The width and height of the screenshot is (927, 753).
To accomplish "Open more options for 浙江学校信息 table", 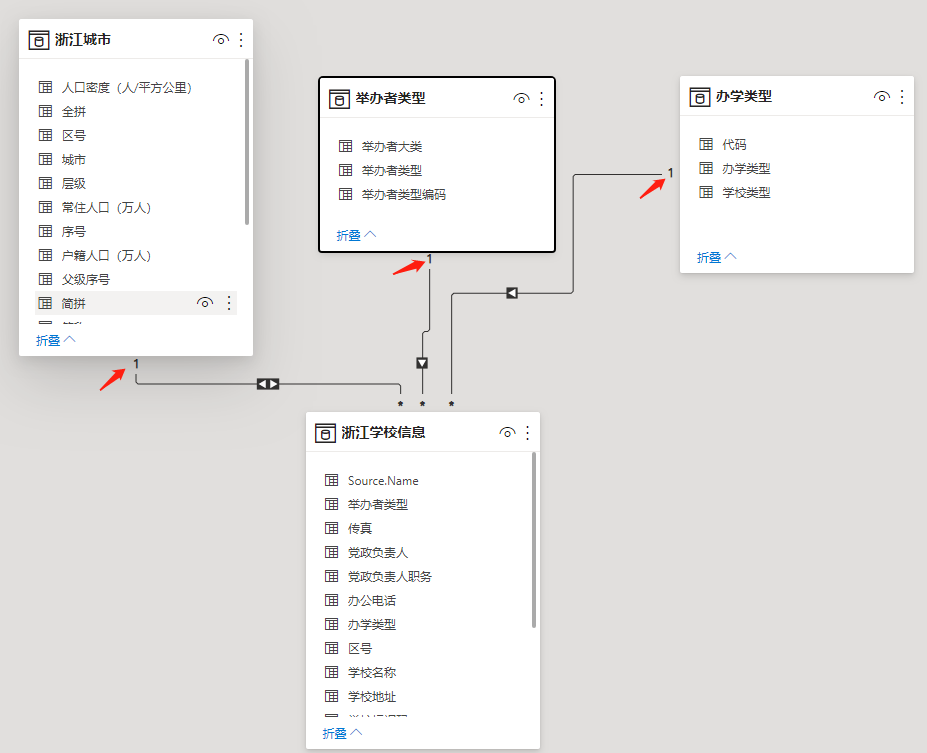I will pos(528,432).
